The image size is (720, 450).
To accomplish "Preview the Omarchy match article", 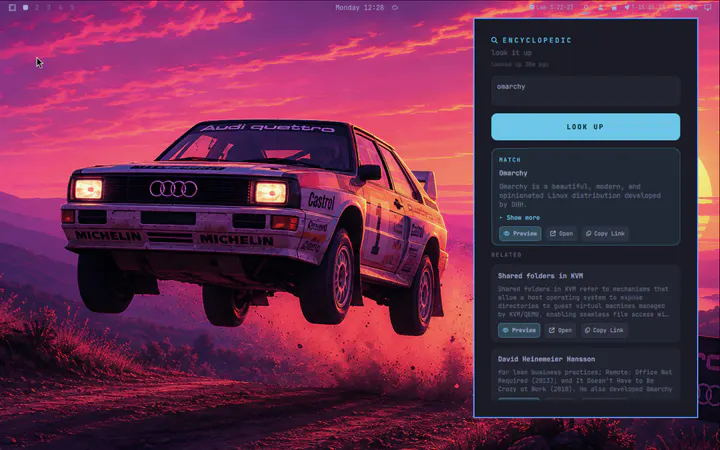I will pyautogui.click(x=520, y=234).
